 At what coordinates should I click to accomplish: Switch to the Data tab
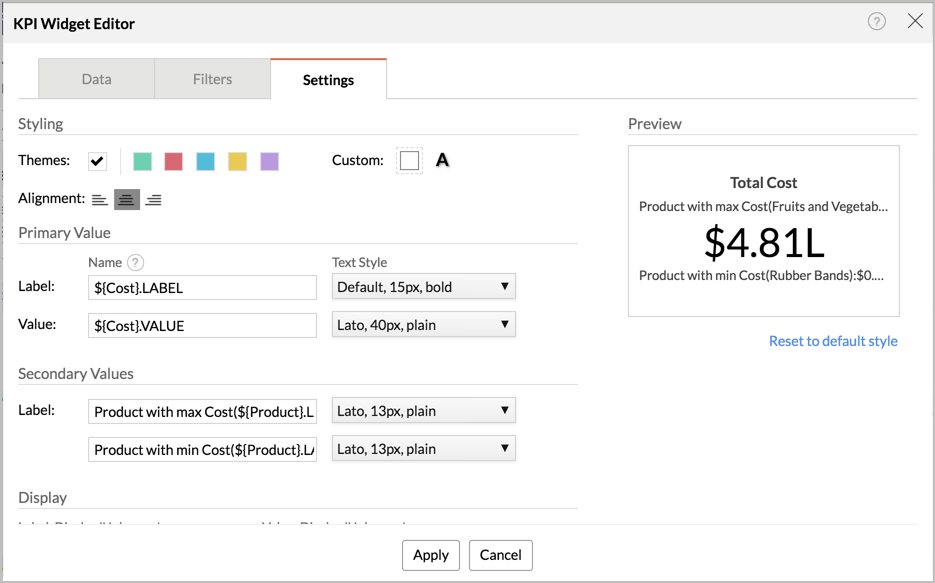click(x=96, y=77)
